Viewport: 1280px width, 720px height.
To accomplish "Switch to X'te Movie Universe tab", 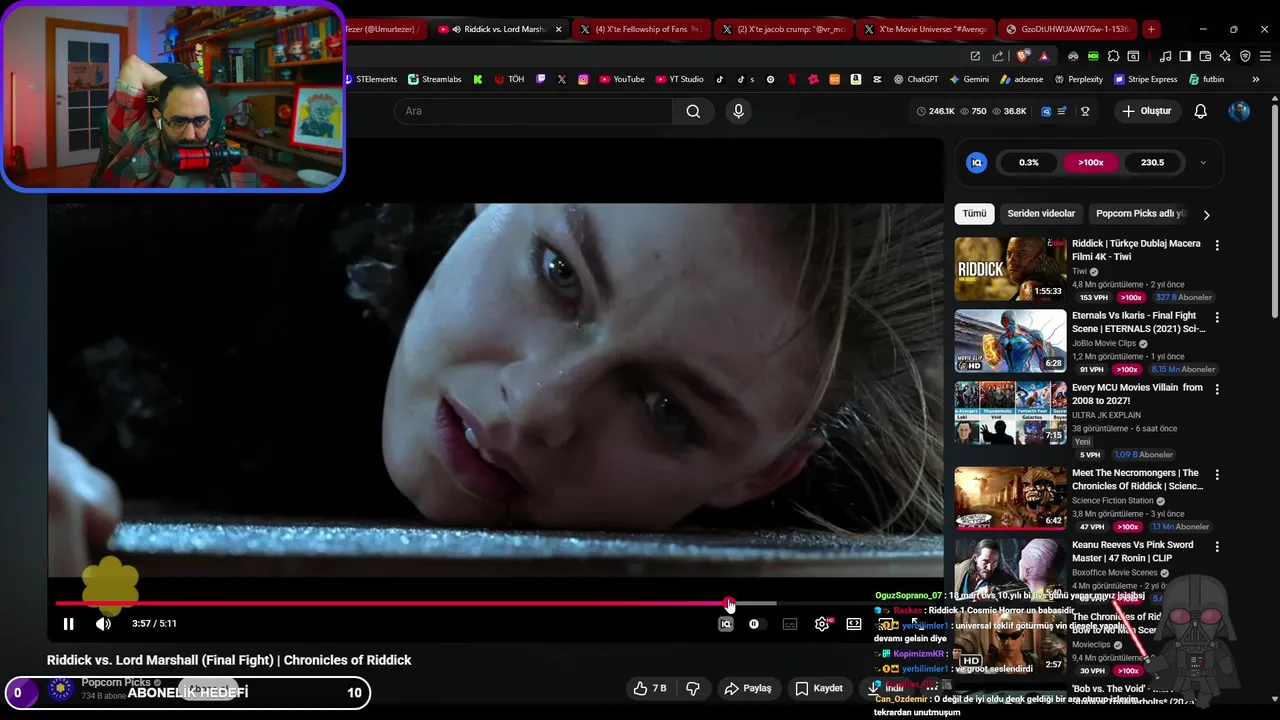I will pyautogui.click(x=928, y=29).
